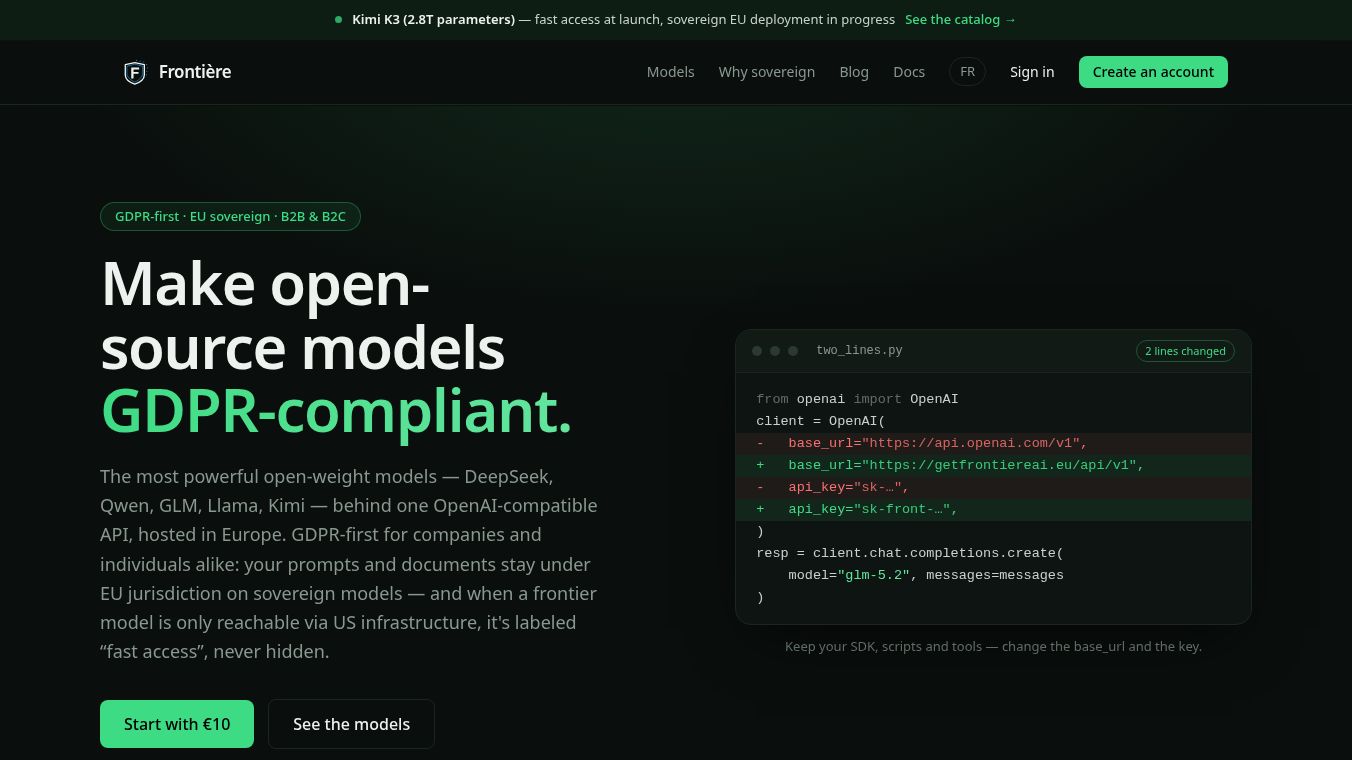The width and height of the screenshot is (1352, 760).
Task: Click the Sign in link
Action: (1032, 72)
